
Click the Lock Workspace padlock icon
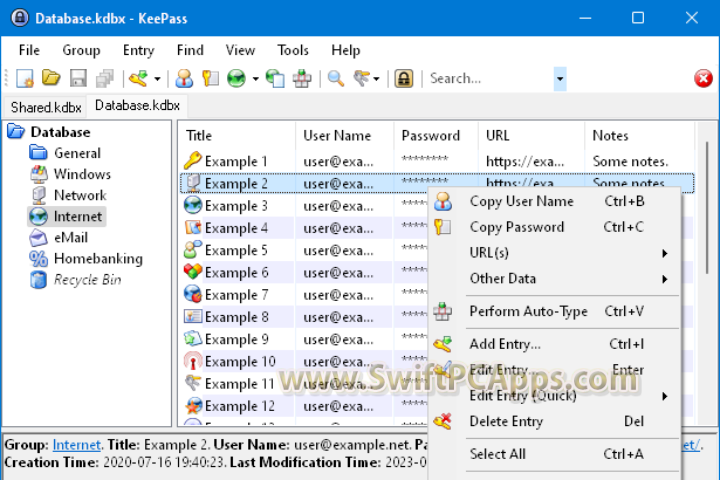click(404, 79)
